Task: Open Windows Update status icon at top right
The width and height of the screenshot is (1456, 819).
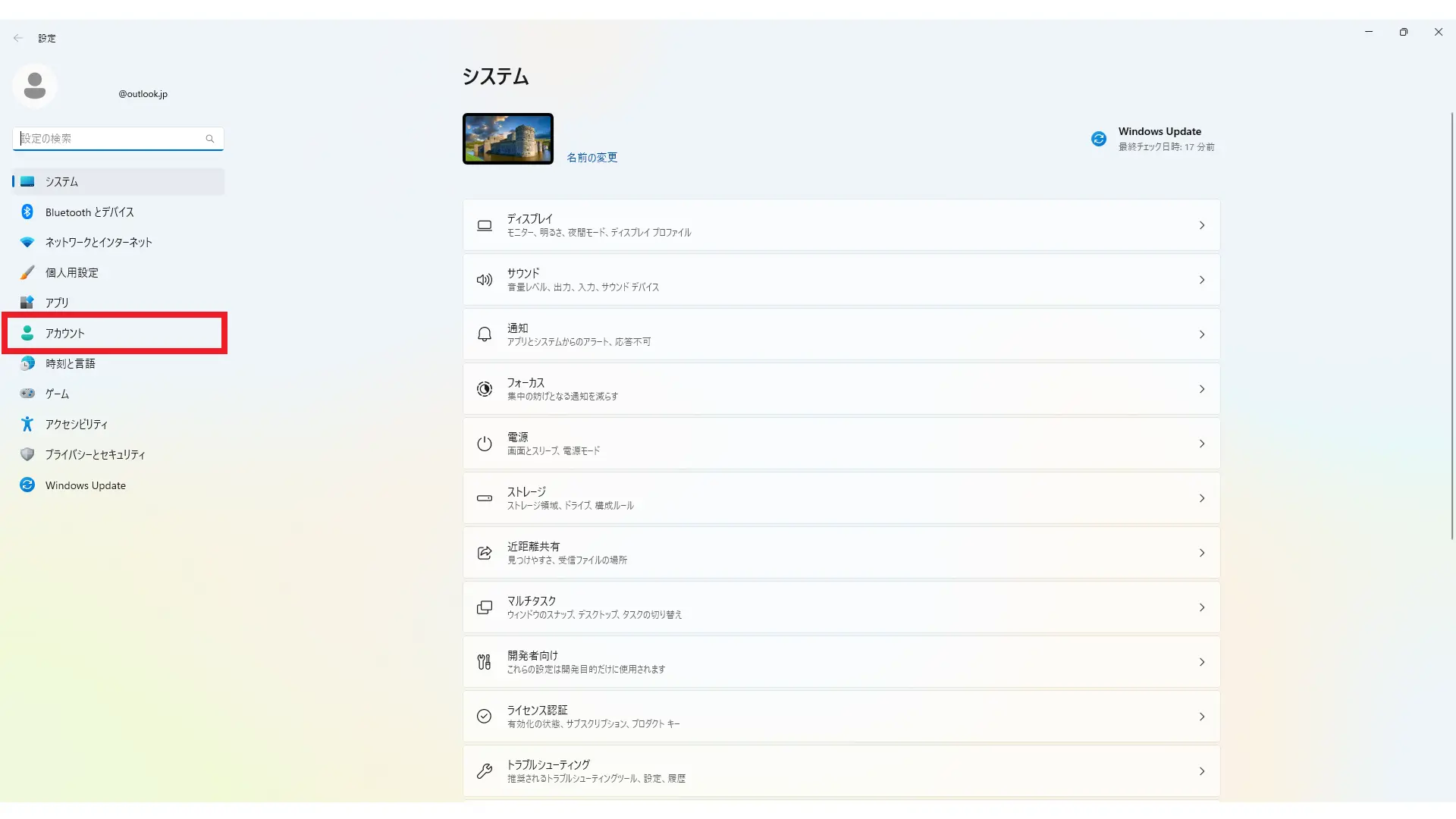Action: [x=1099, y=139]
